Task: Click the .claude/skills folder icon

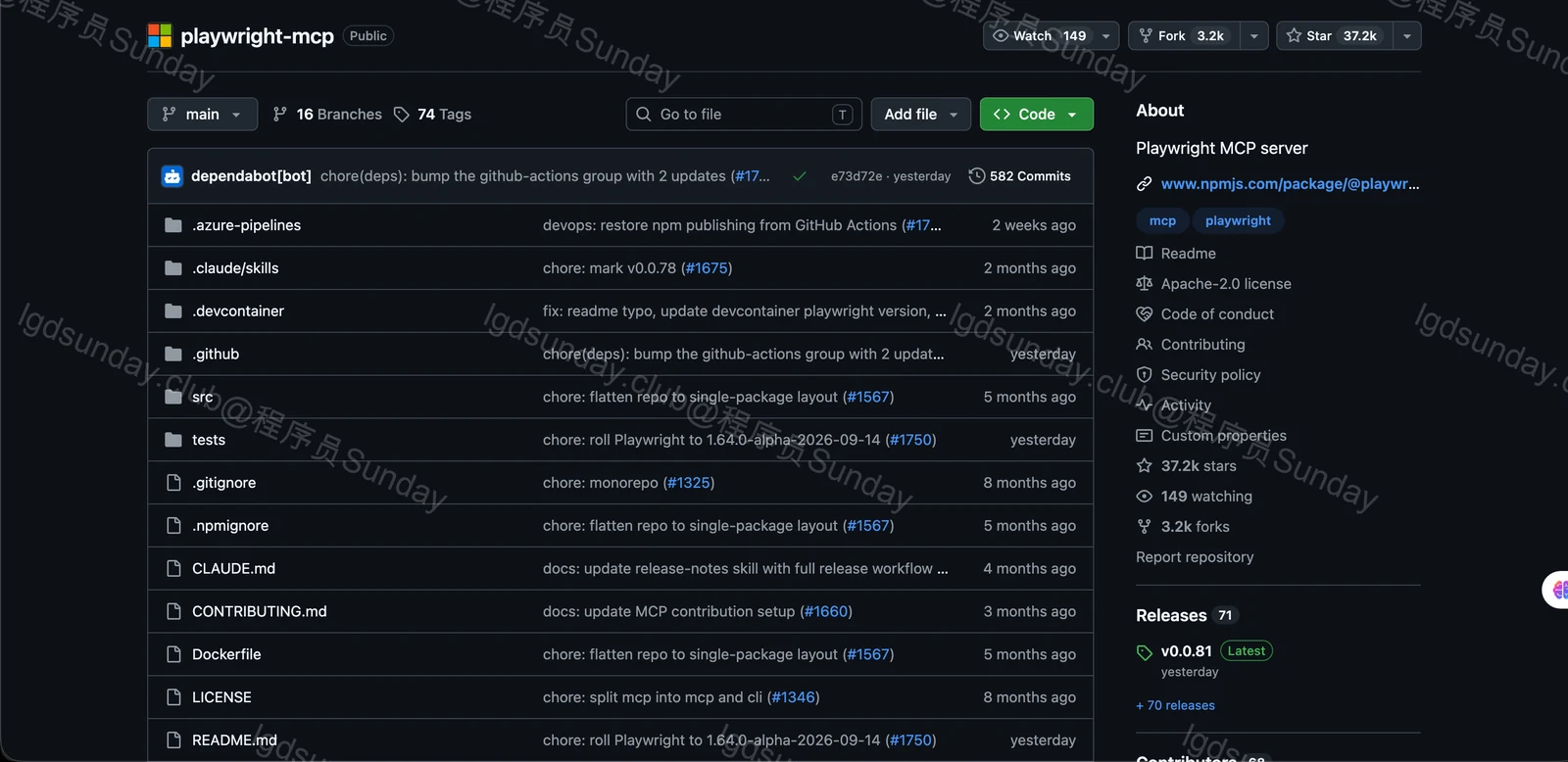Action: (x=173, y=268)
